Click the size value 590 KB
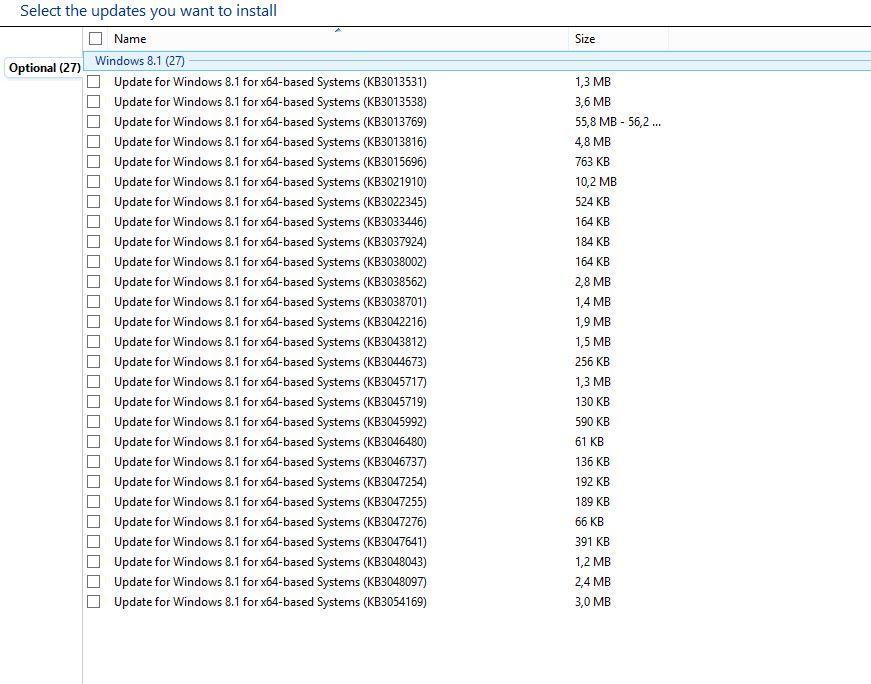This screenshot has height=684, width=871. click(x=592, y=422)
